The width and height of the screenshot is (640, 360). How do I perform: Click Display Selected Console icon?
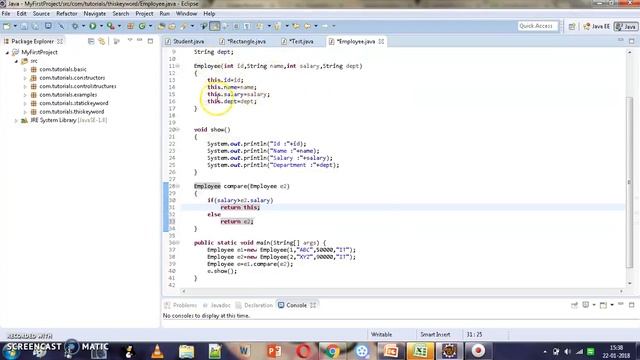pyautogui.click(x=586, y=305)
